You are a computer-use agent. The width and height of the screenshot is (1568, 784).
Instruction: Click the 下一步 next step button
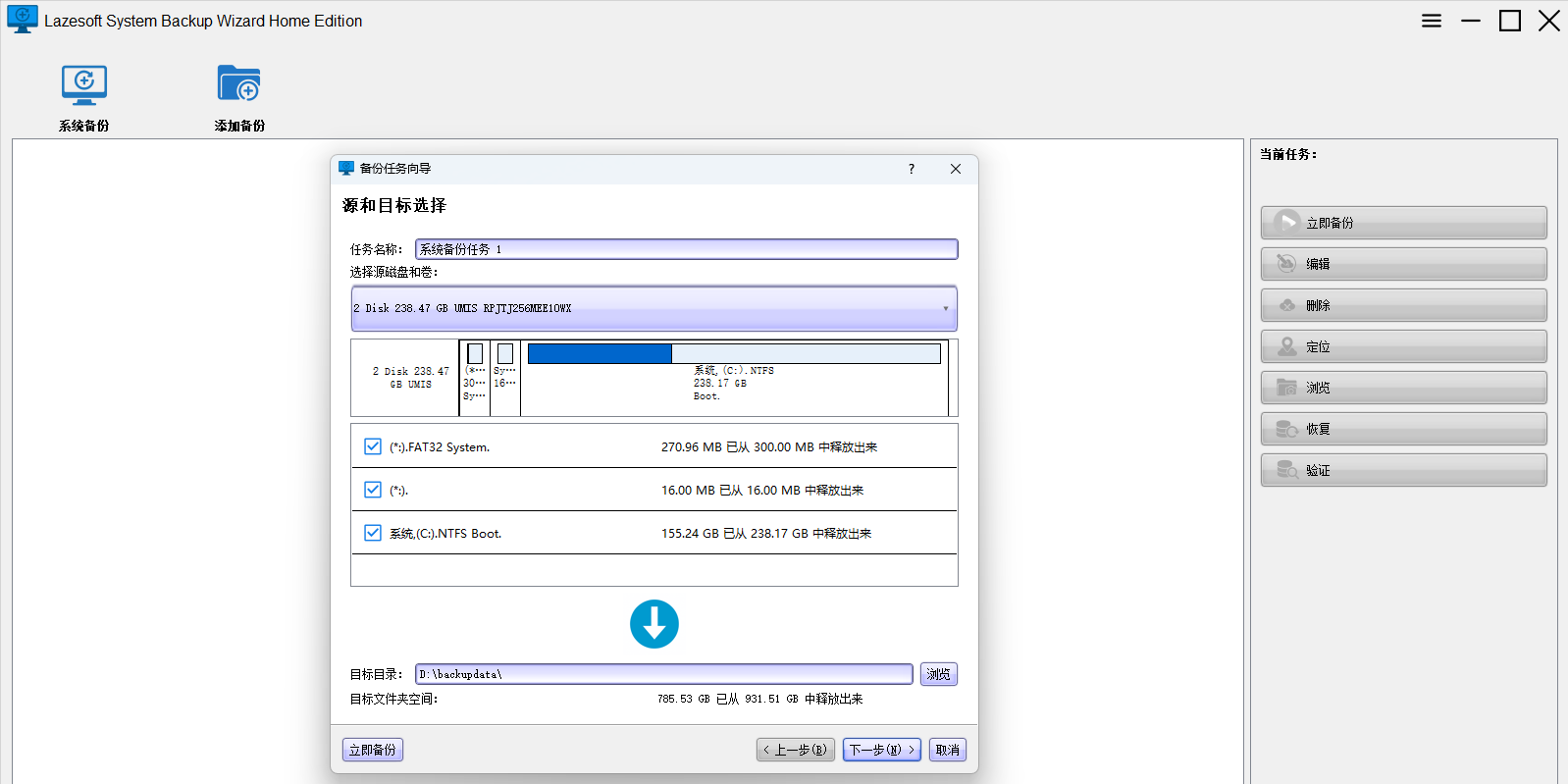pos(881,750)
